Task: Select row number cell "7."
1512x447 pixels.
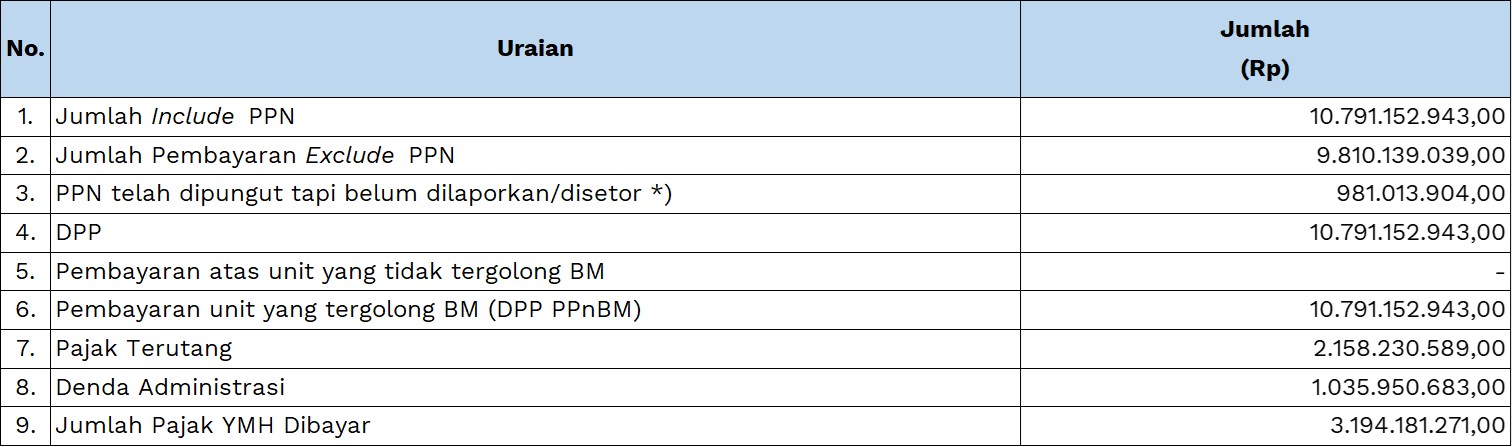Action: 25,349
